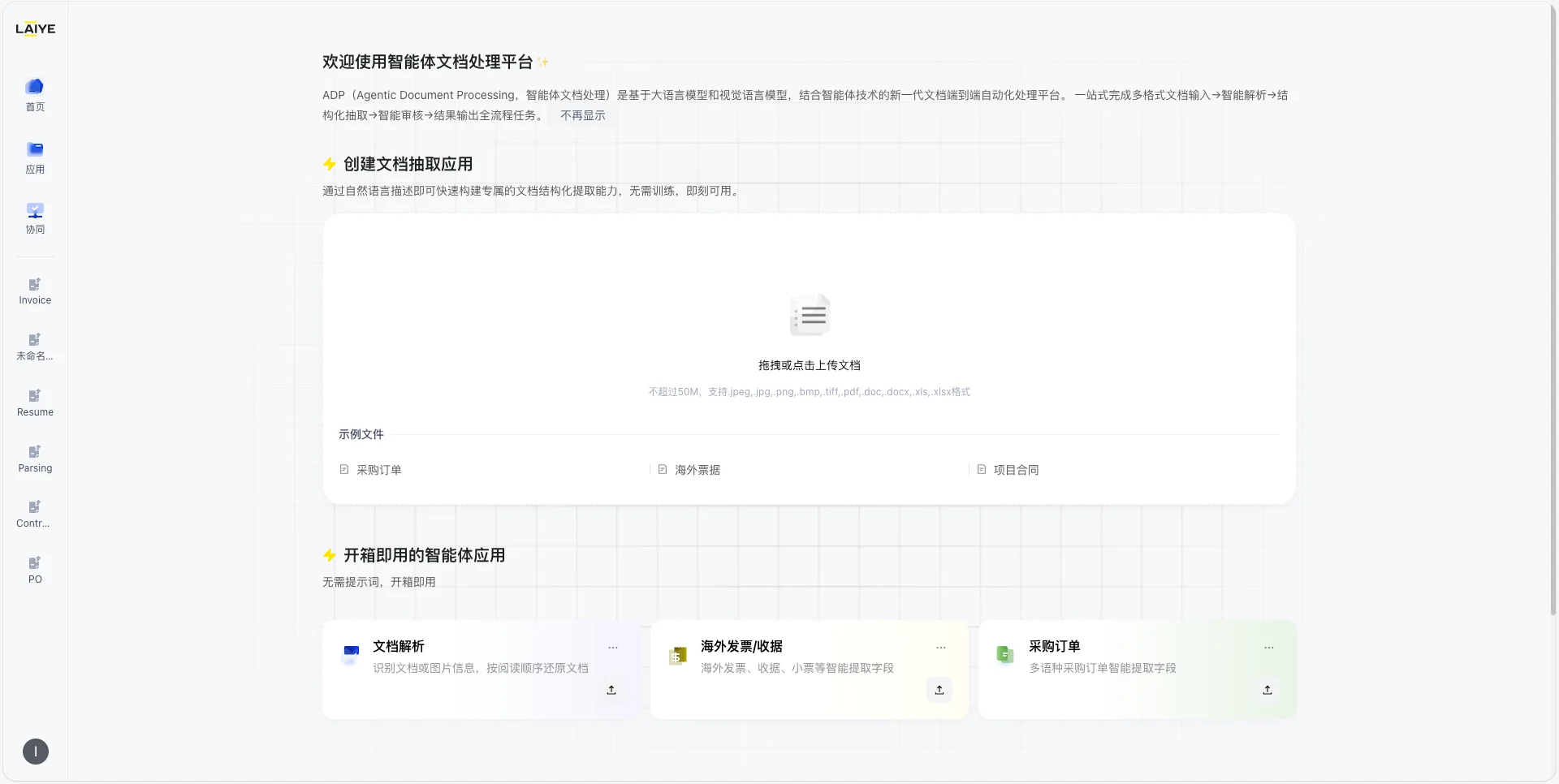Screen dimensions: 1559x784
Task: Upload a file to 文档解析
Action: click(x=611, y=690)
